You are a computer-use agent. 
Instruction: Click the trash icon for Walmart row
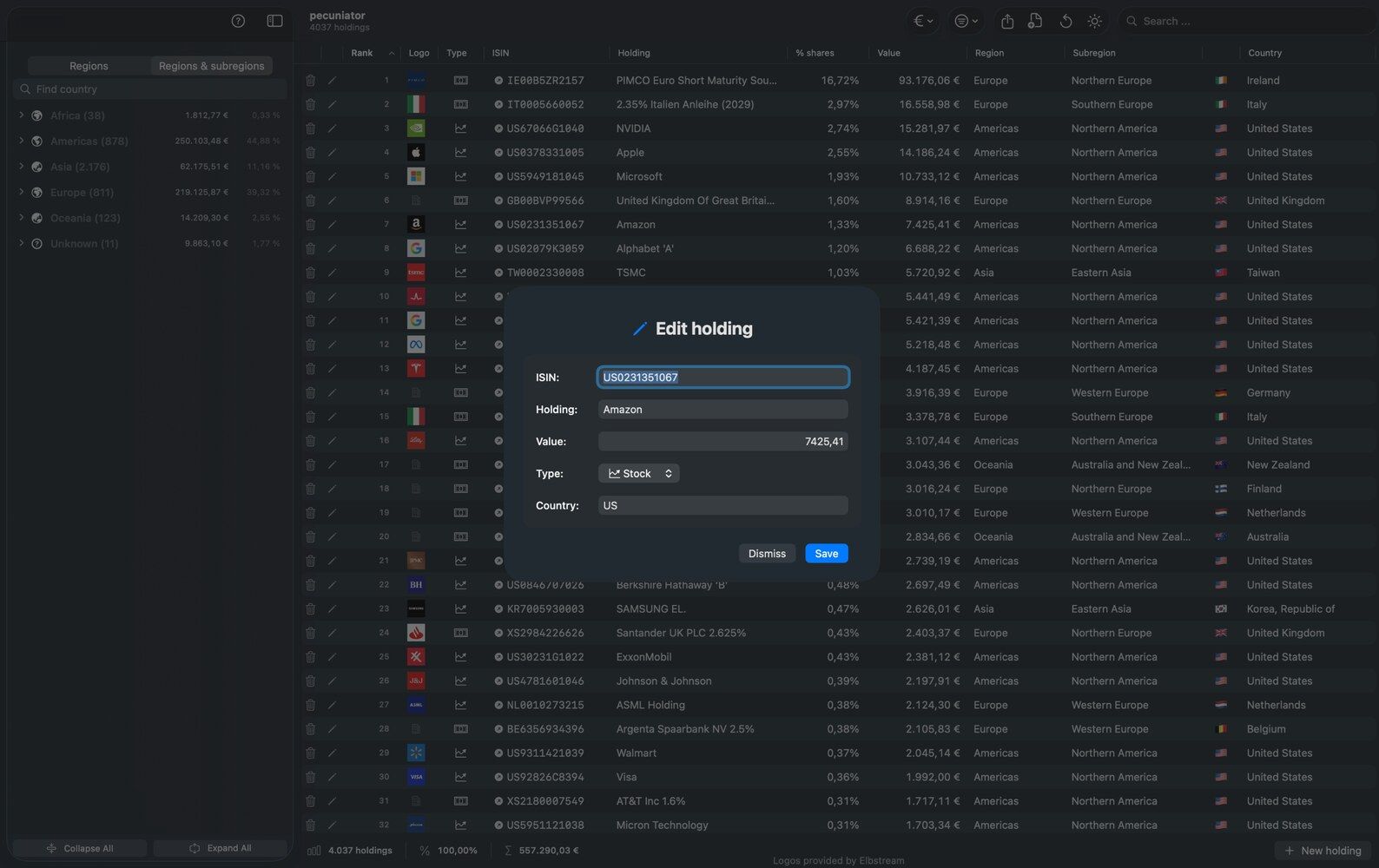tap(310, 753)
